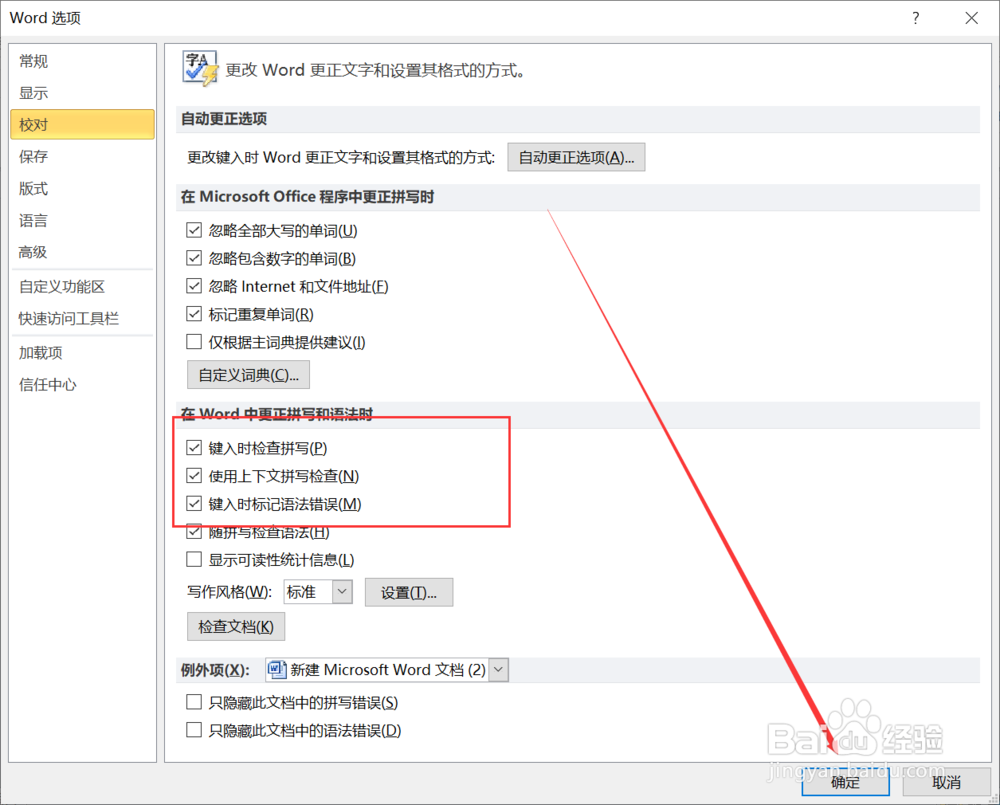Toggle 忽略 Internet 和文件地址 checkbox
Viewport: 1000px width, 805px height.
pos(194,286)
